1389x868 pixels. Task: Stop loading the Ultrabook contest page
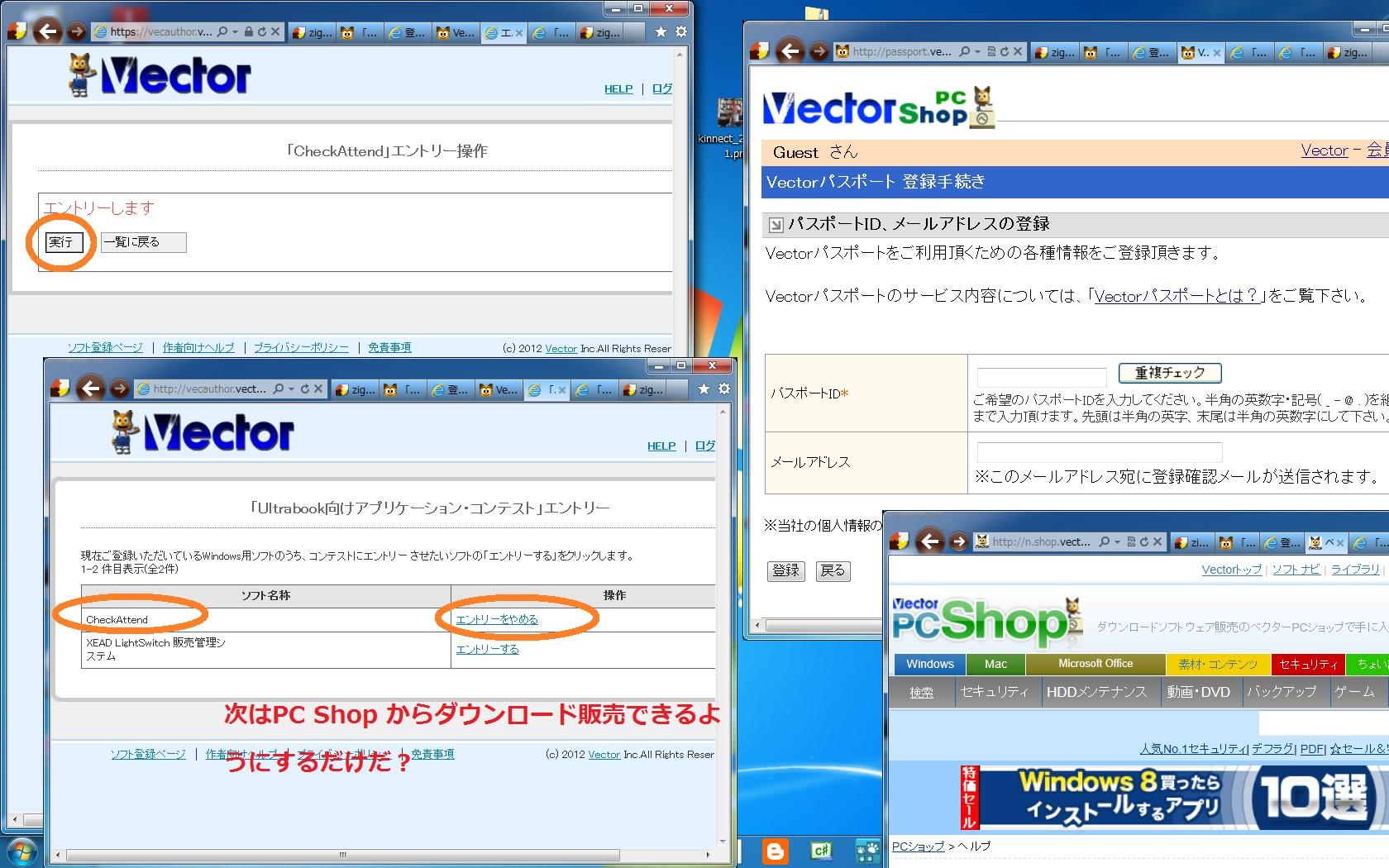(318, 389)
